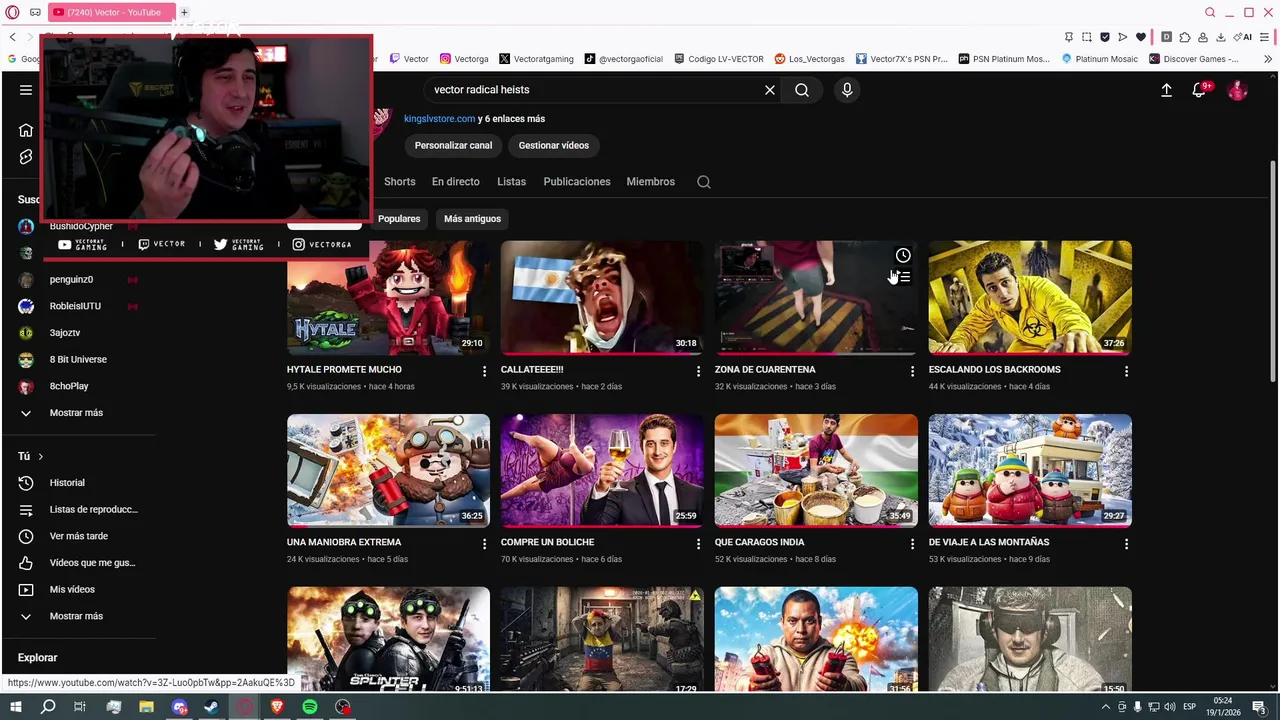Start voice search with microphone

[847, 90]
